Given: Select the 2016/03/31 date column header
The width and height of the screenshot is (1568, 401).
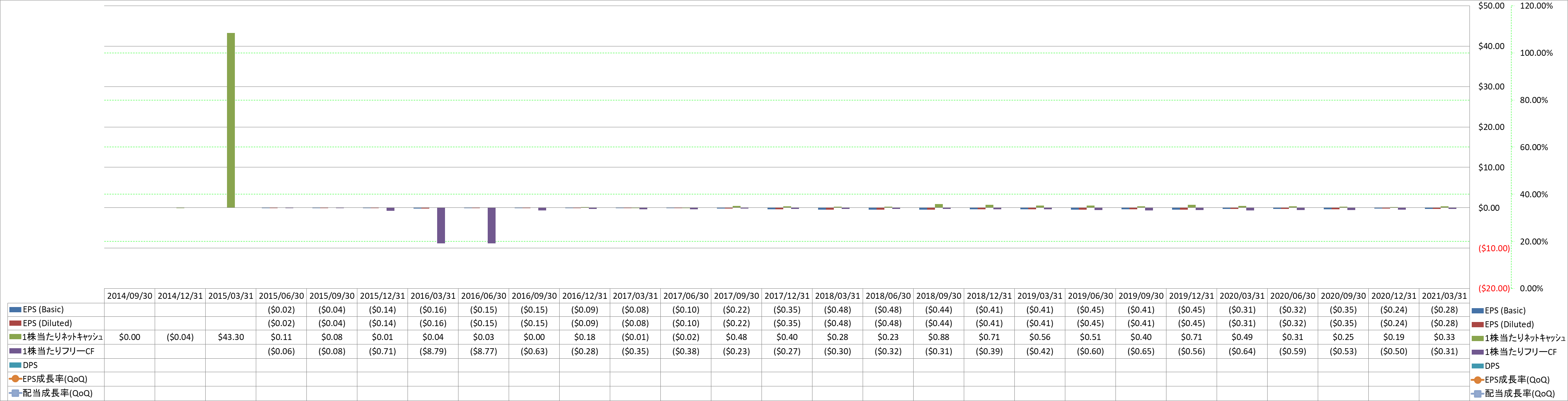Looking at the screenshot, I should coord(433,296).
